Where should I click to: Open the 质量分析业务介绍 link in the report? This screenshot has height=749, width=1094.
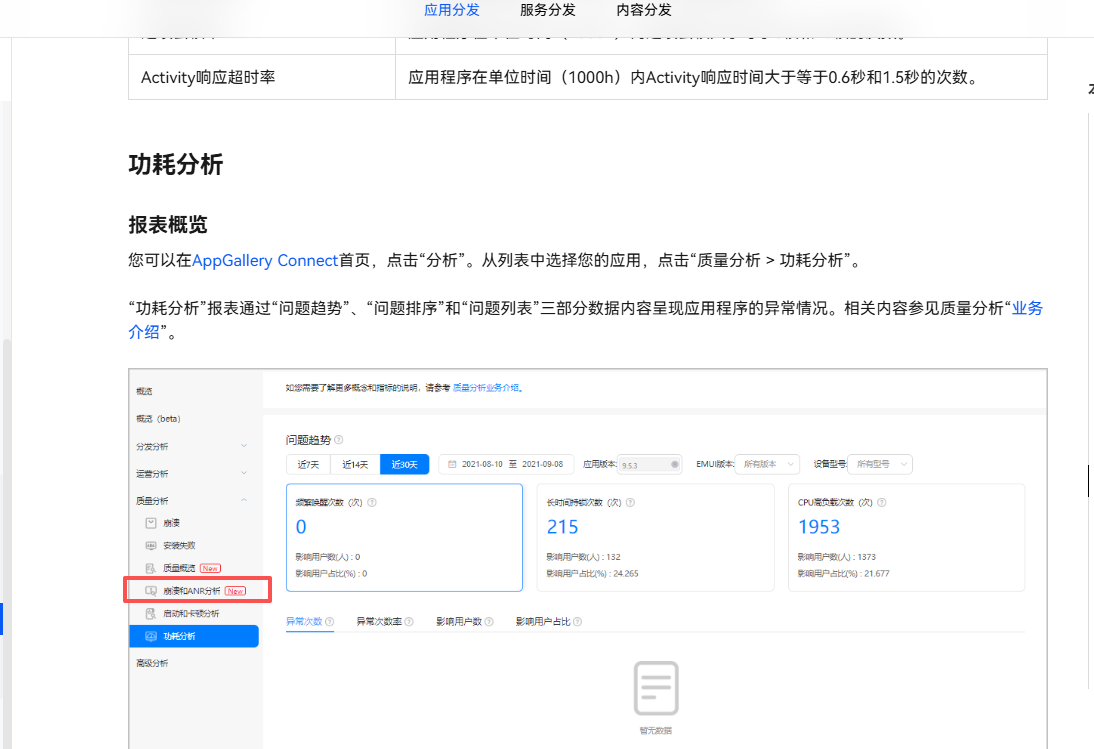486,387
